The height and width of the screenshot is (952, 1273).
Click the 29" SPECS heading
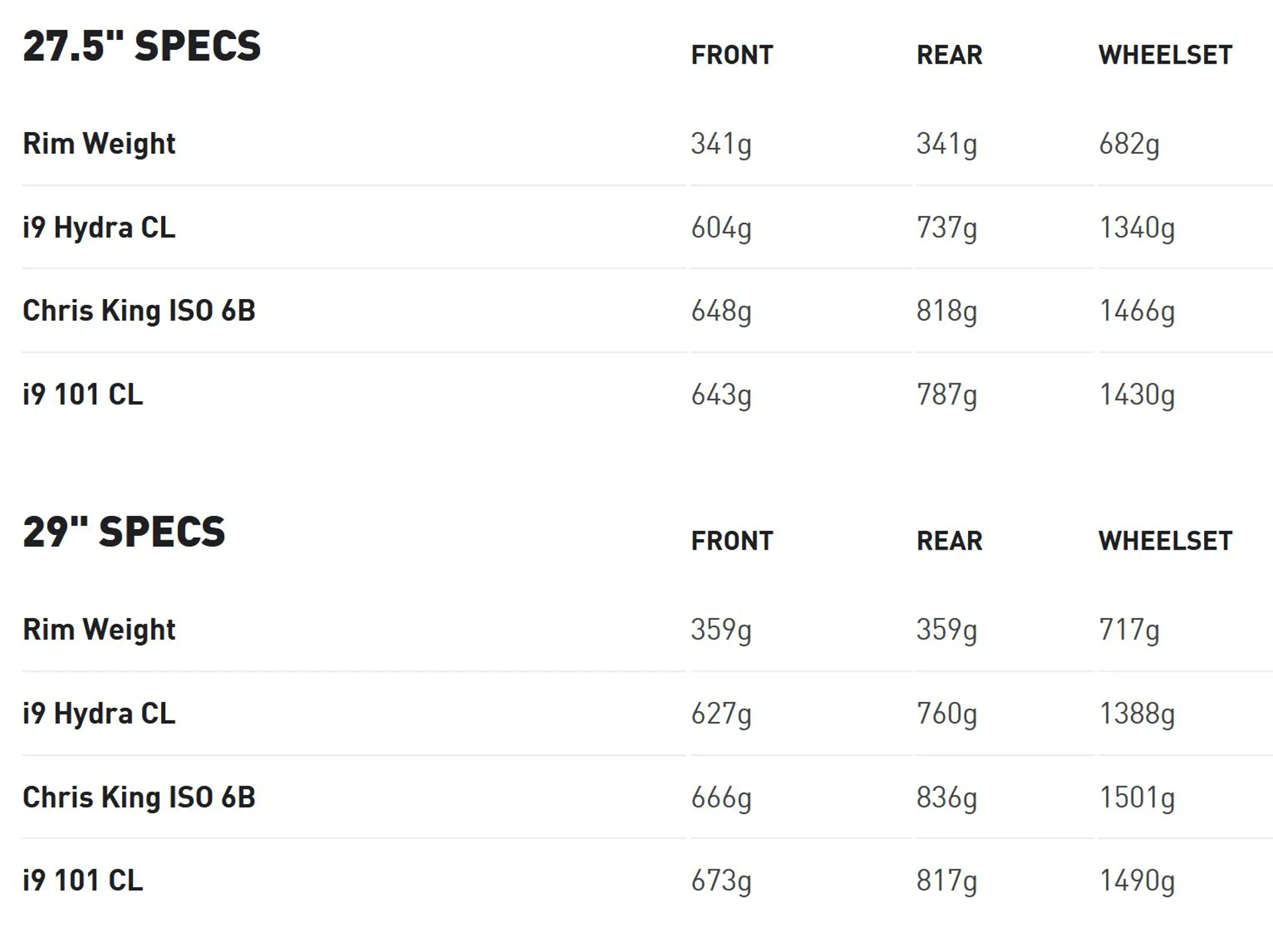124,532
